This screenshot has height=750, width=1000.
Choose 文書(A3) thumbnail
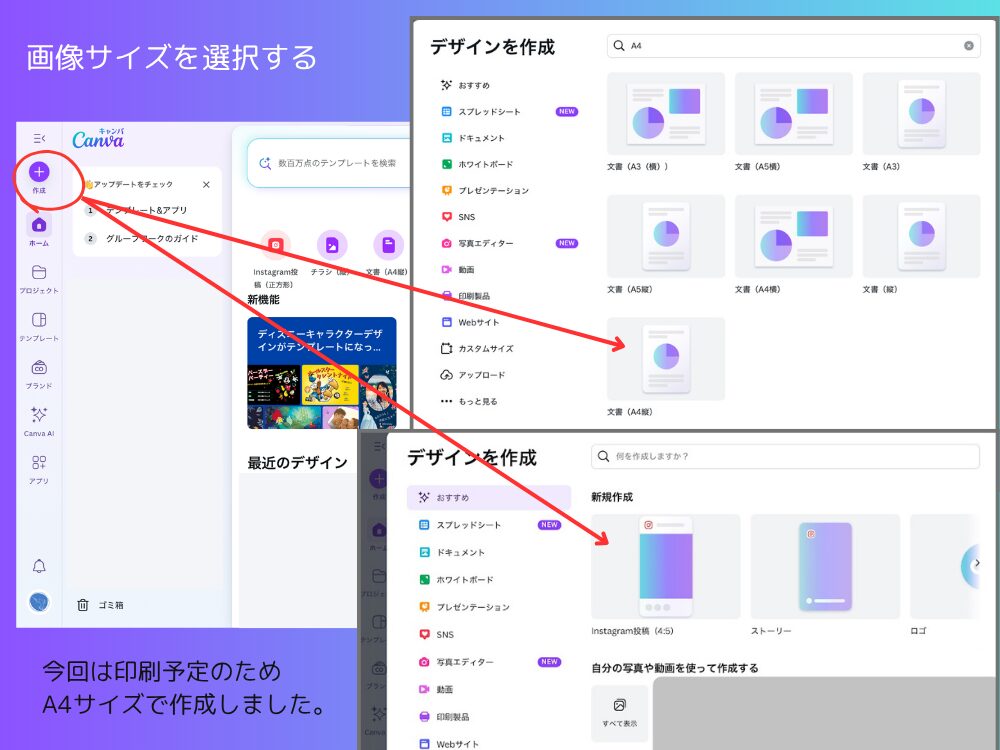pyautogui.click(x=922, y=114)
